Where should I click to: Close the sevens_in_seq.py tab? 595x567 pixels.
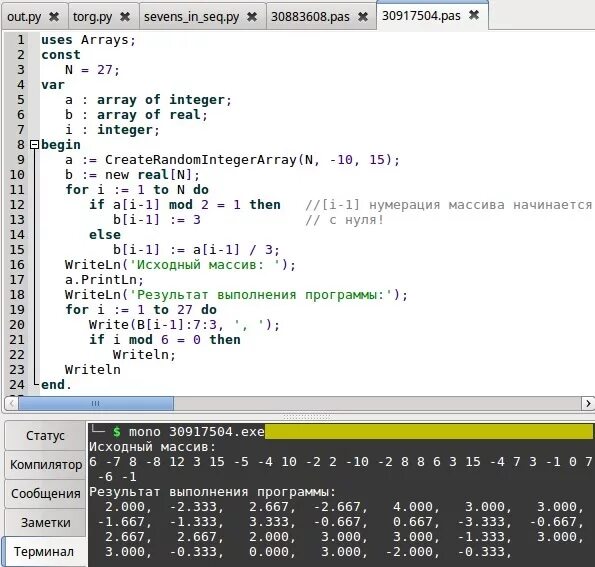click(252, 17)
